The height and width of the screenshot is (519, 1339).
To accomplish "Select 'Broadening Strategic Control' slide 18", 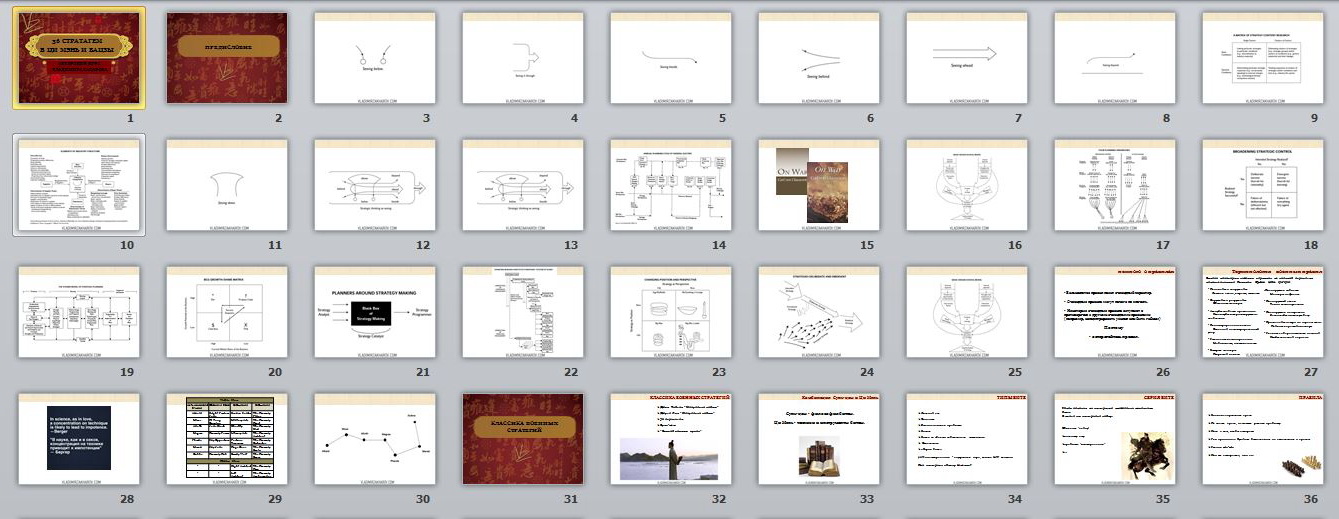I will 1263,185.
